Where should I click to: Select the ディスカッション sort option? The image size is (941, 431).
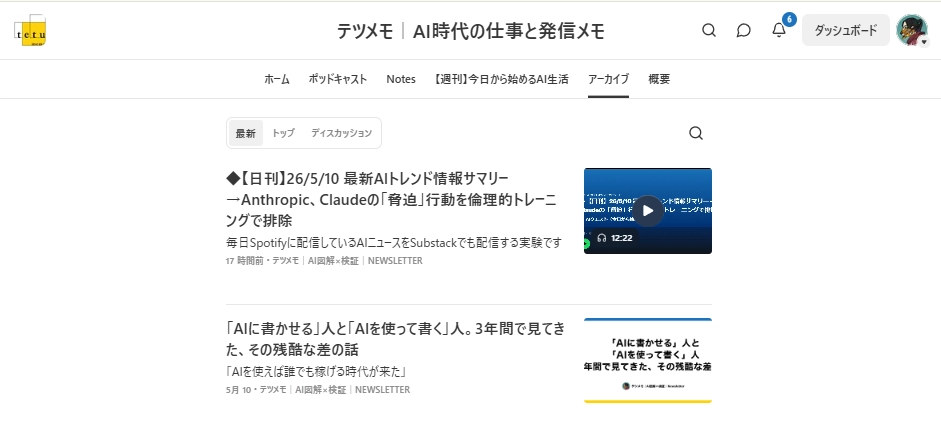[341, 133]
